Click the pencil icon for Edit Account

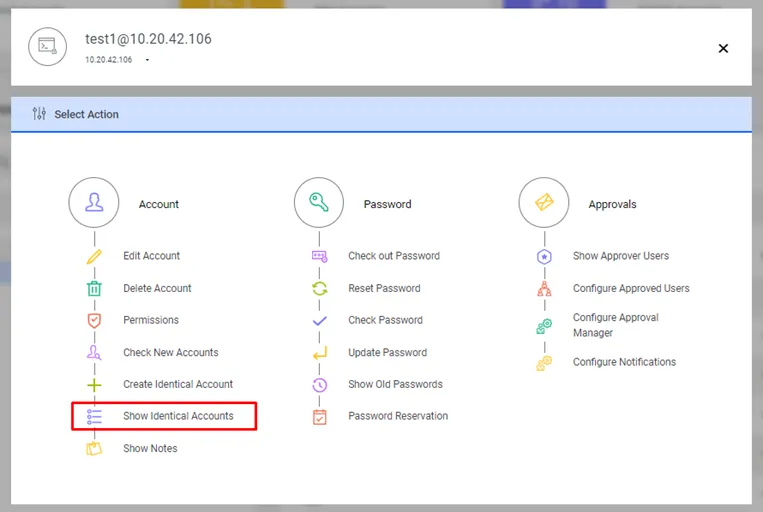94,256
